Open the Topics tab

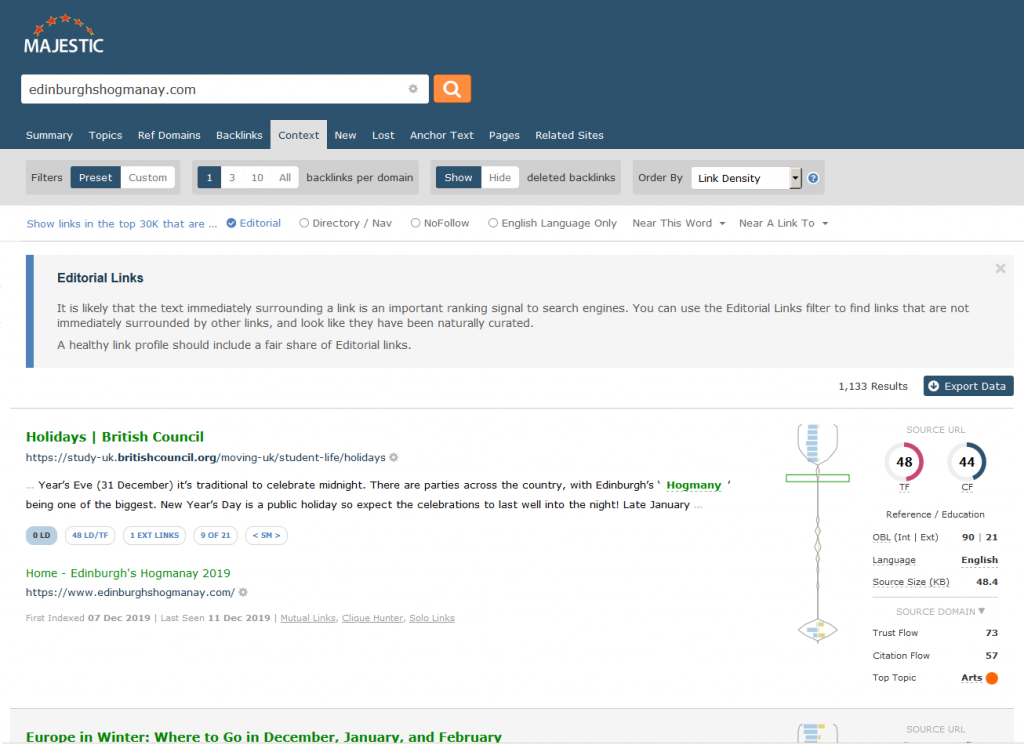[x=105, y=135]
